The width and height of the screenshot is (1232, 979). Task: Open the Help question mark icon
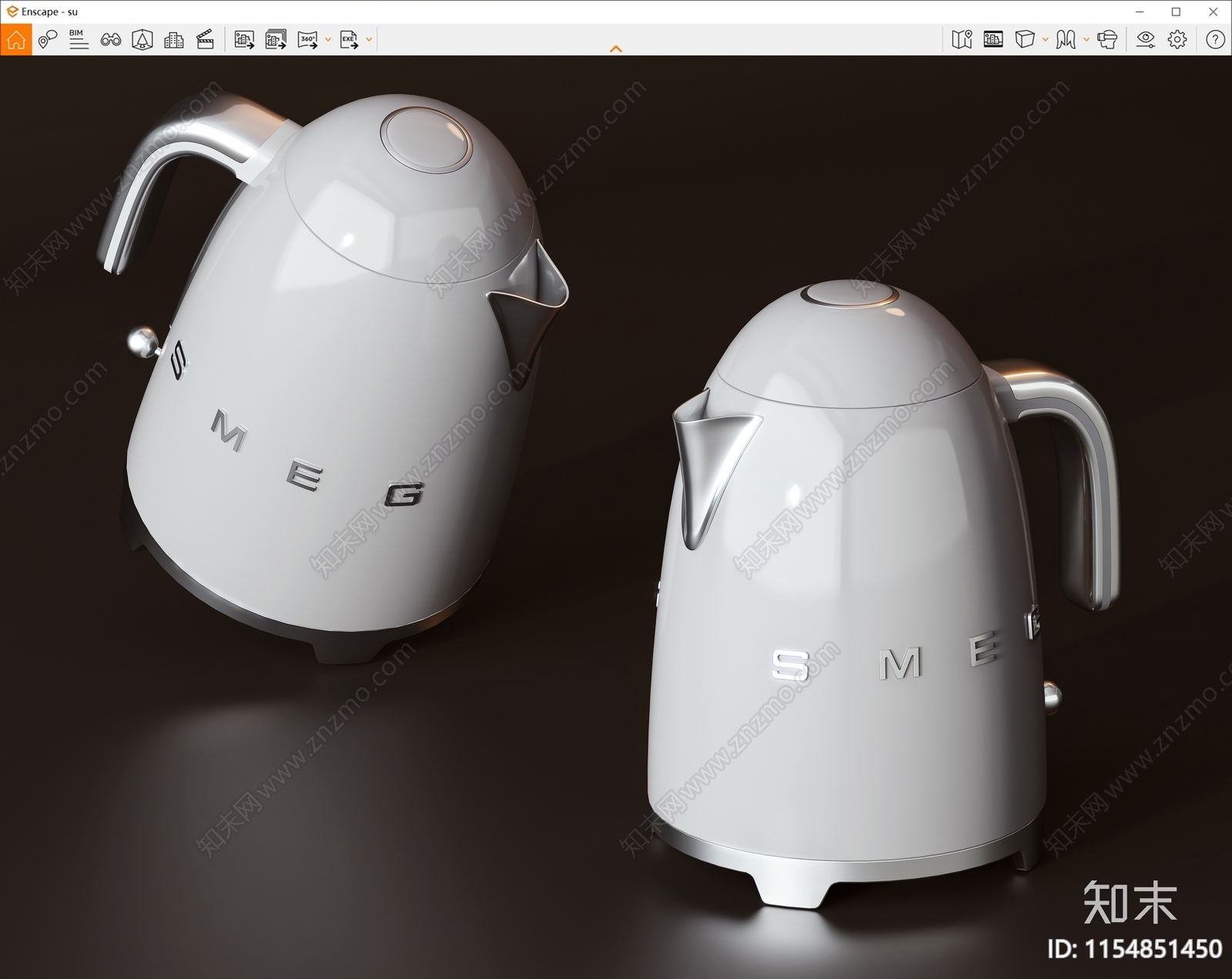(1215, 39)
